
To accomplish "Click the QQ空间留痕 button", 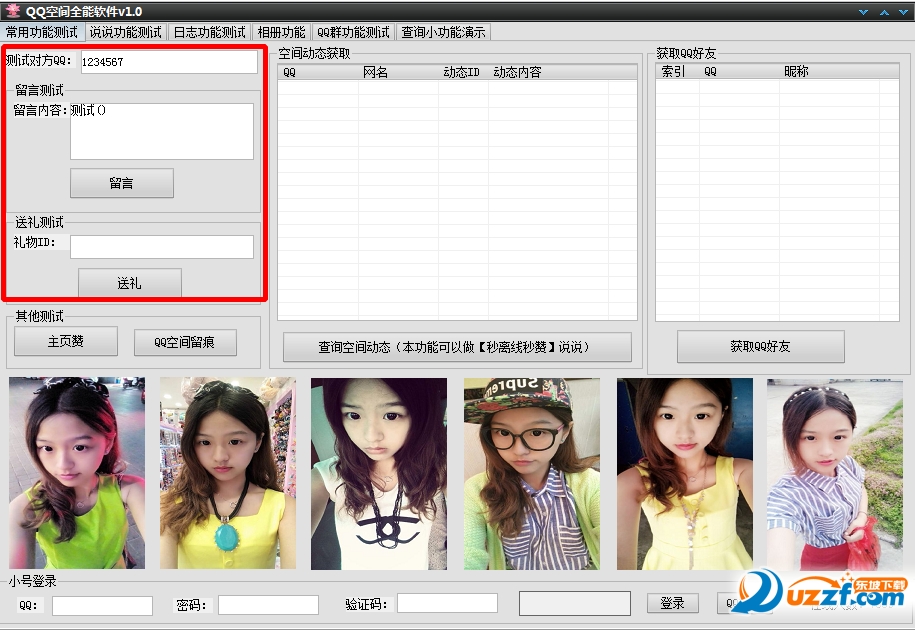I will click(x=185, y=342).
